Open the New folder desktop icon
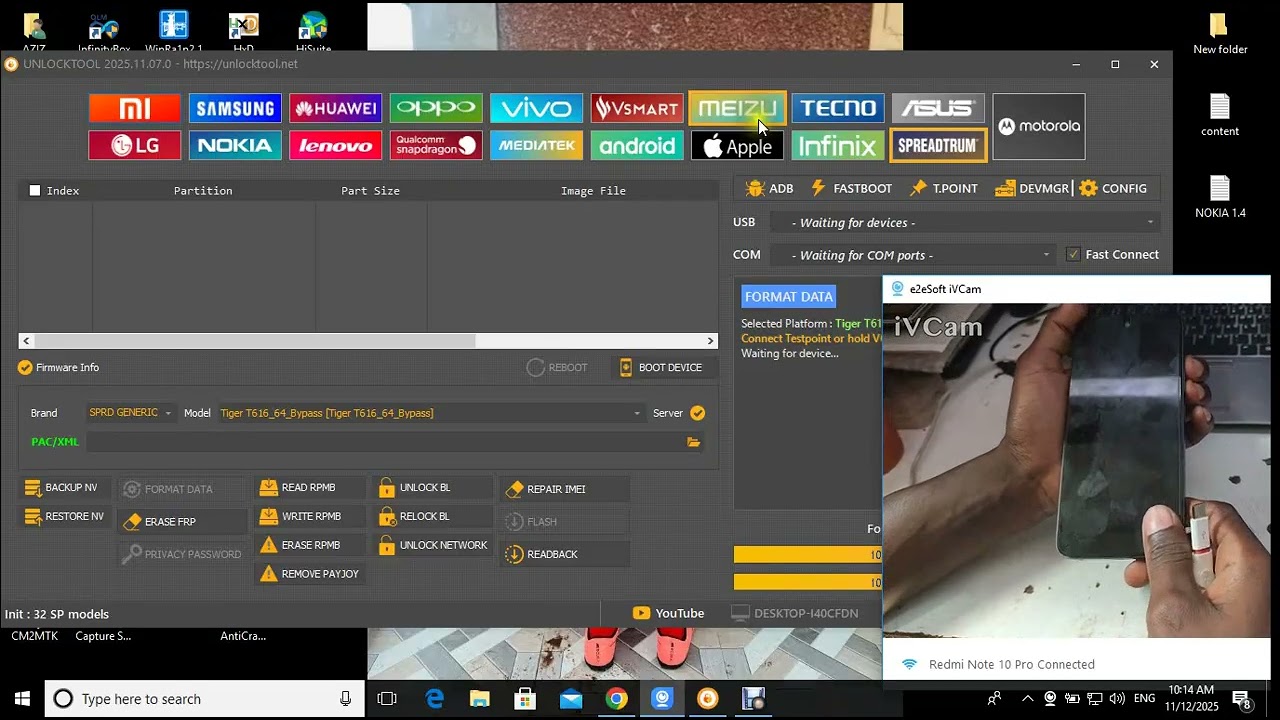This screenshot has width=1280, height=720. pos(1220,33)
